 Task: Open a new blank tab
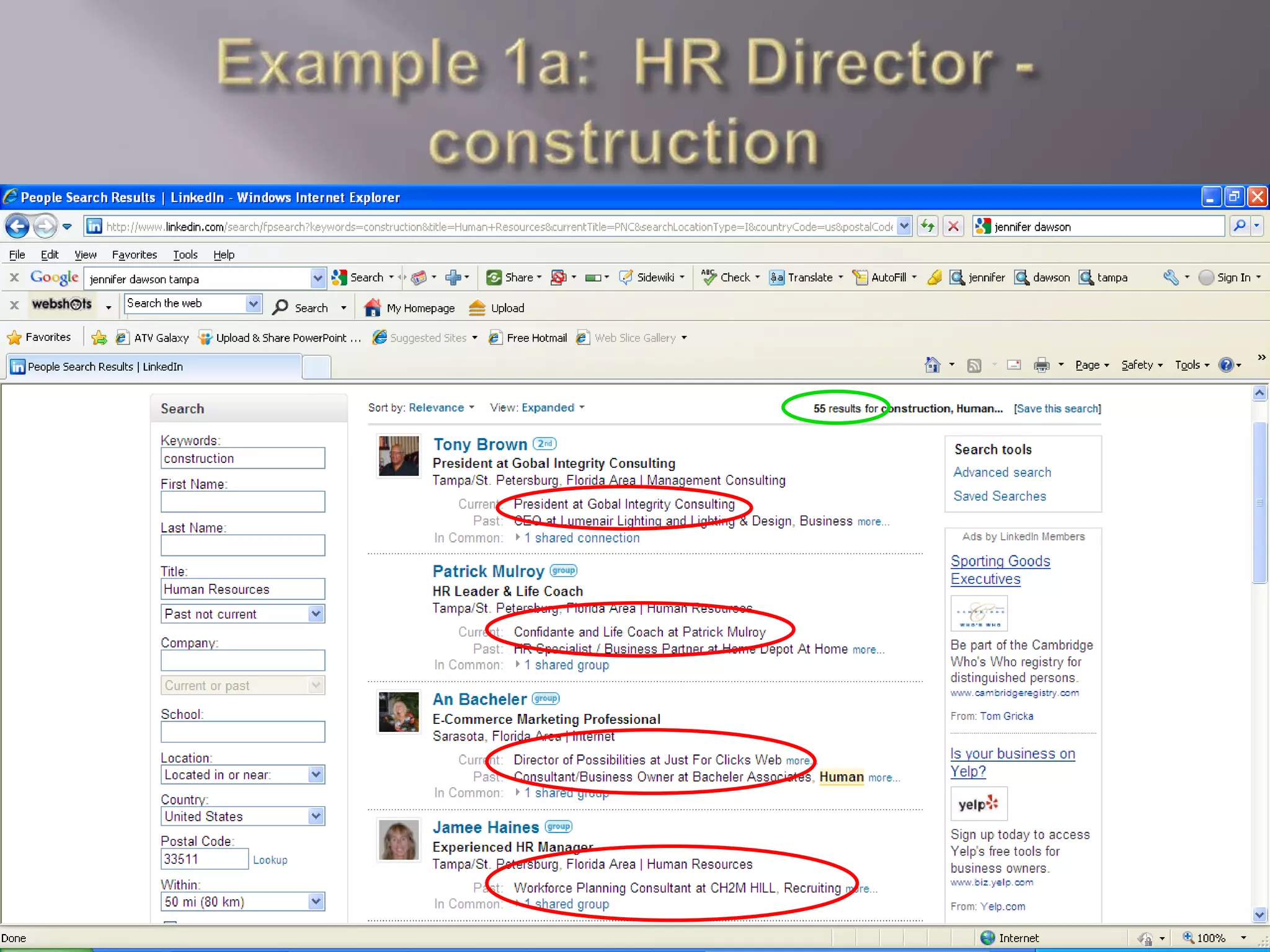click(317, 367)
